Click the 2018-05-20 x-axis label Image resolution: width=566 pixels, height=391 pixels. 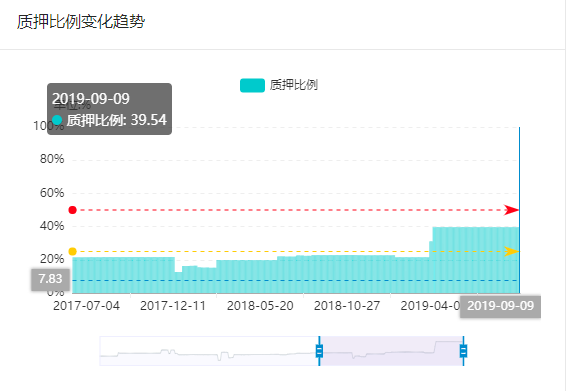pos(260,306)
